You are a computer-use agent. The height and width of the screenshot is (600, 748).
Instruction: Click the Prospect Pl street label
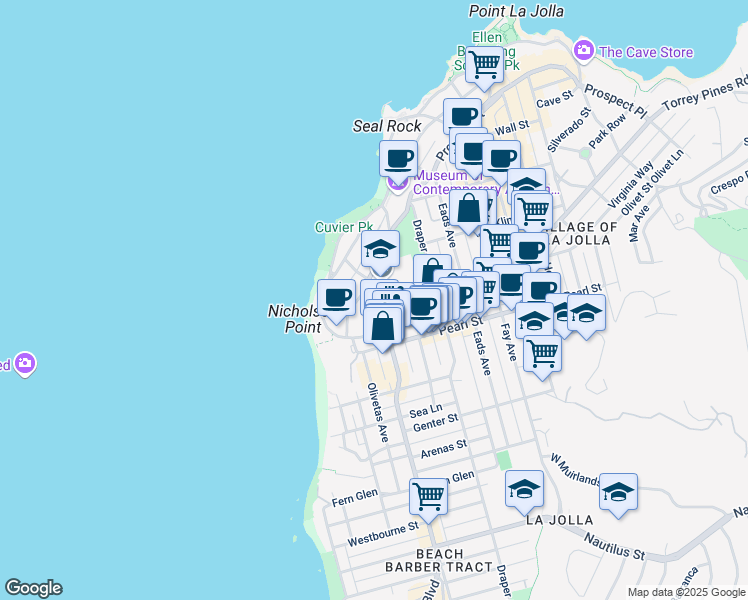click(615, 102)
